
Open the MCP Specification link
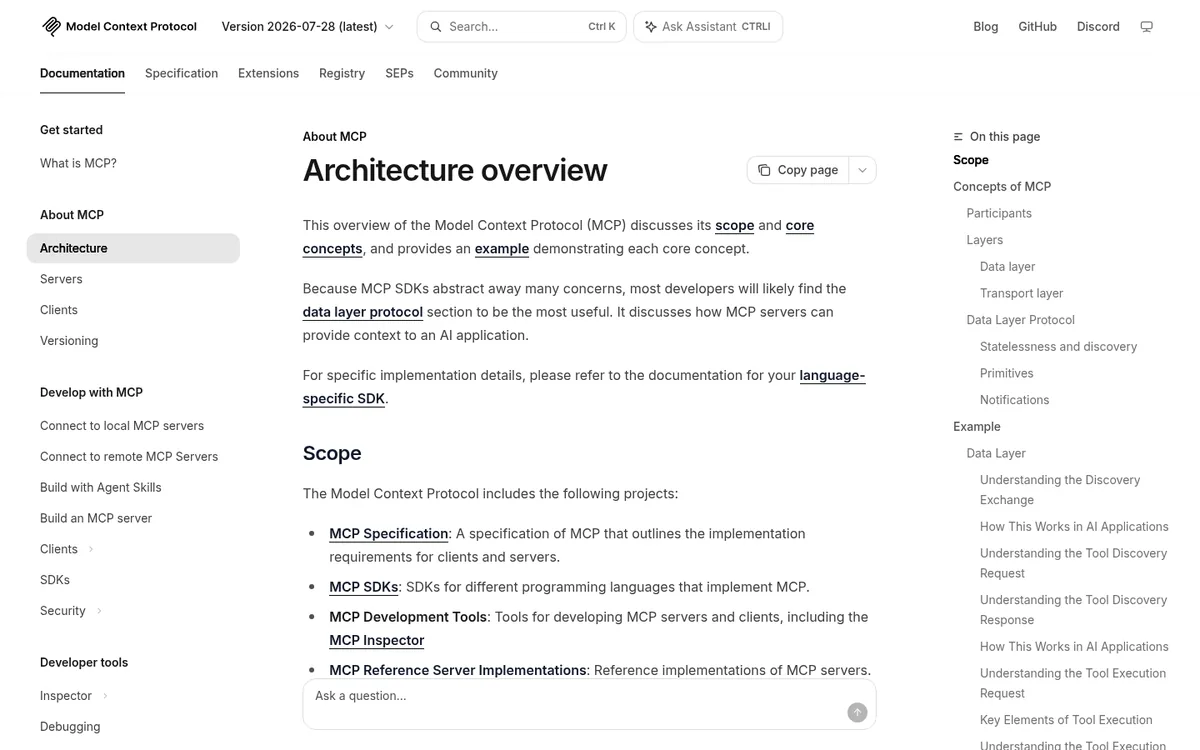(x=389, y=534)
